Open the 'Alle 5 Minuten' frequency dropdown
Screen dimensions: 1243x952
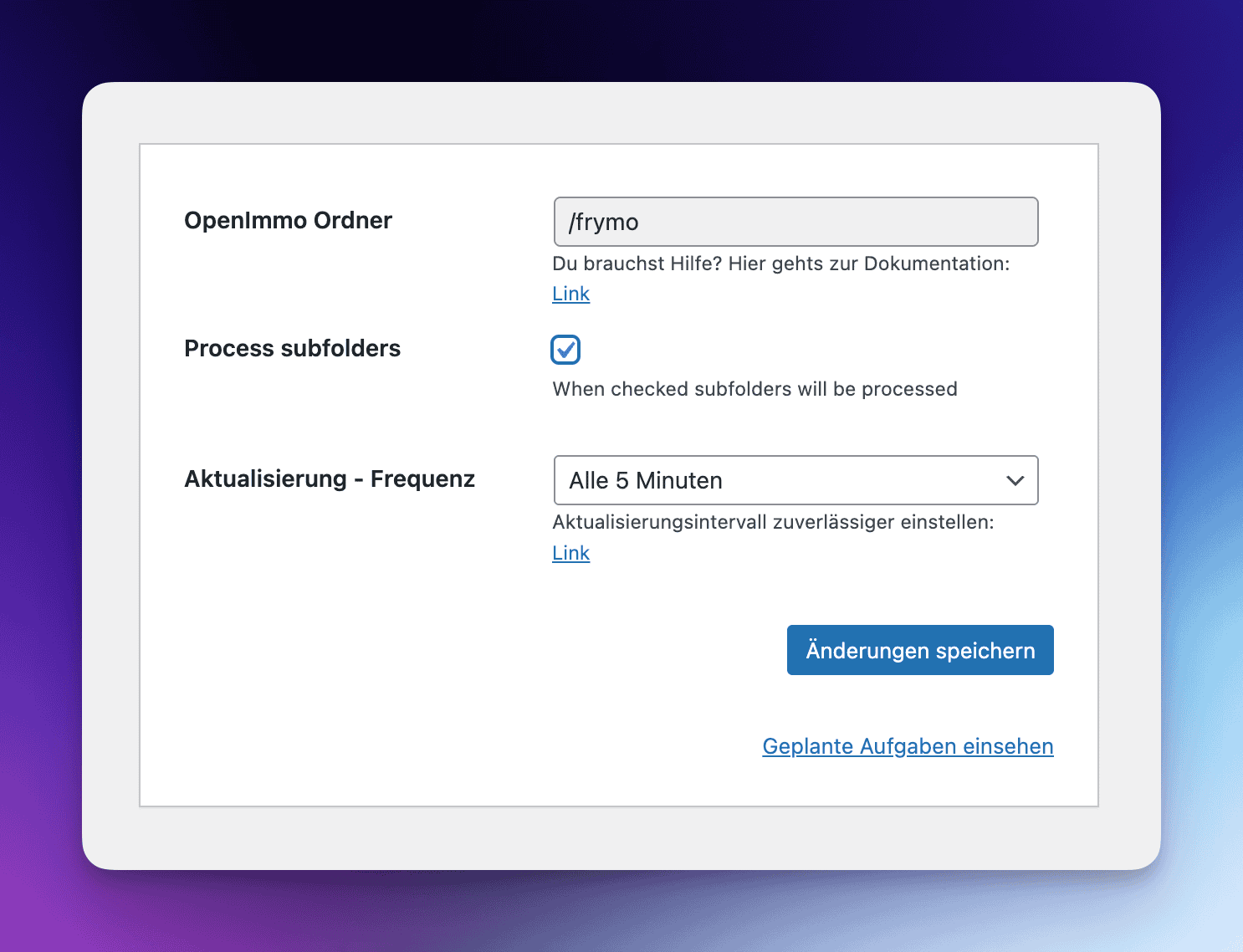pyautogui.click(x=795, y=480)
